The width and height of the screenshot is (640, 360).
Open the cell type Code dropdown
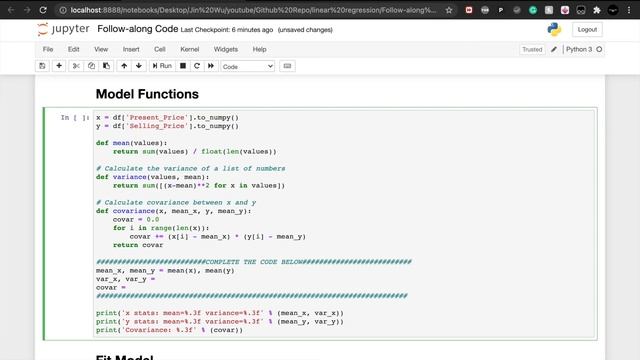pos(247,66)
